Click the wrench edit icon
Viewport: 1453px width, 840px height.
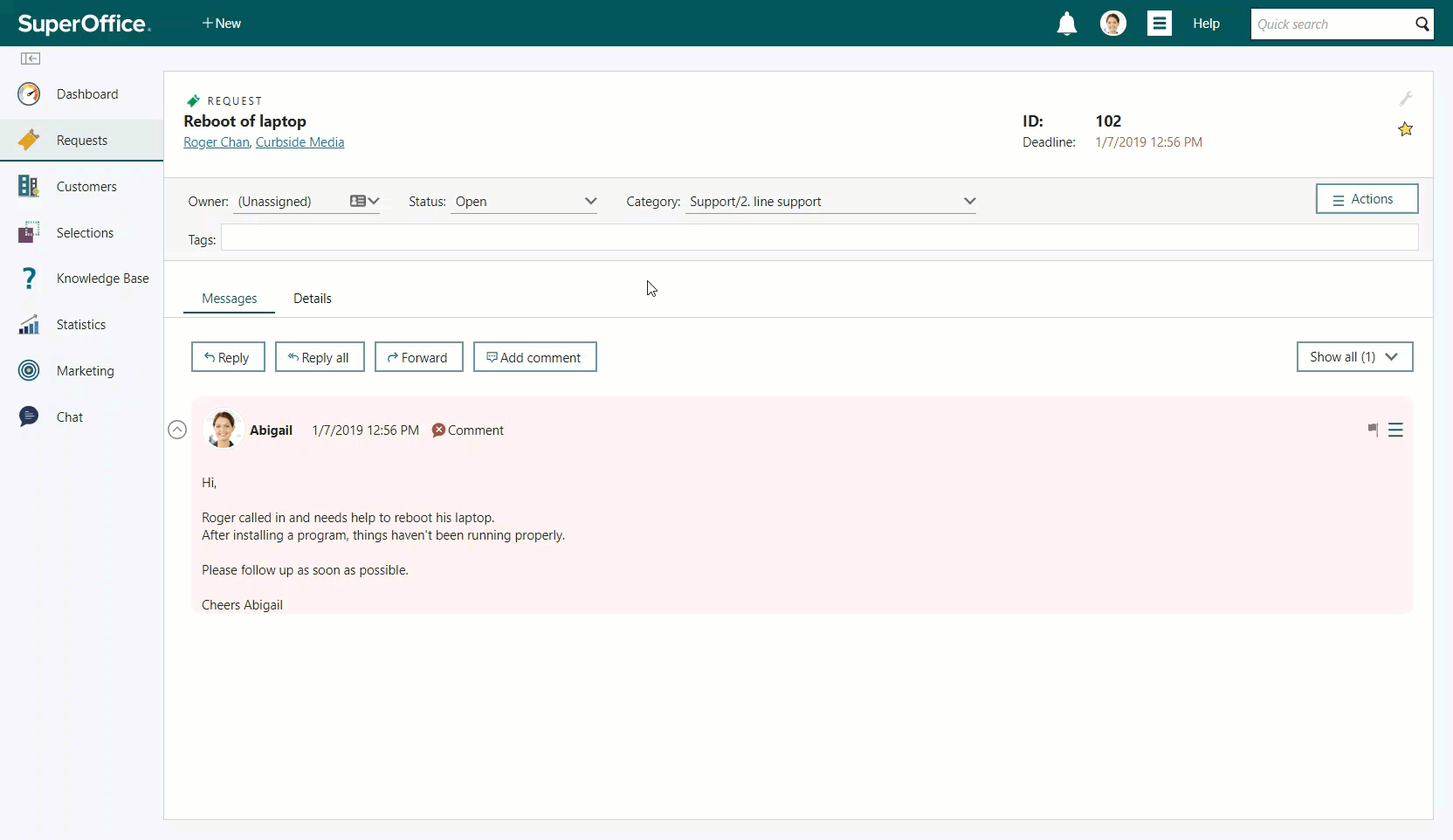point(1406,98)
